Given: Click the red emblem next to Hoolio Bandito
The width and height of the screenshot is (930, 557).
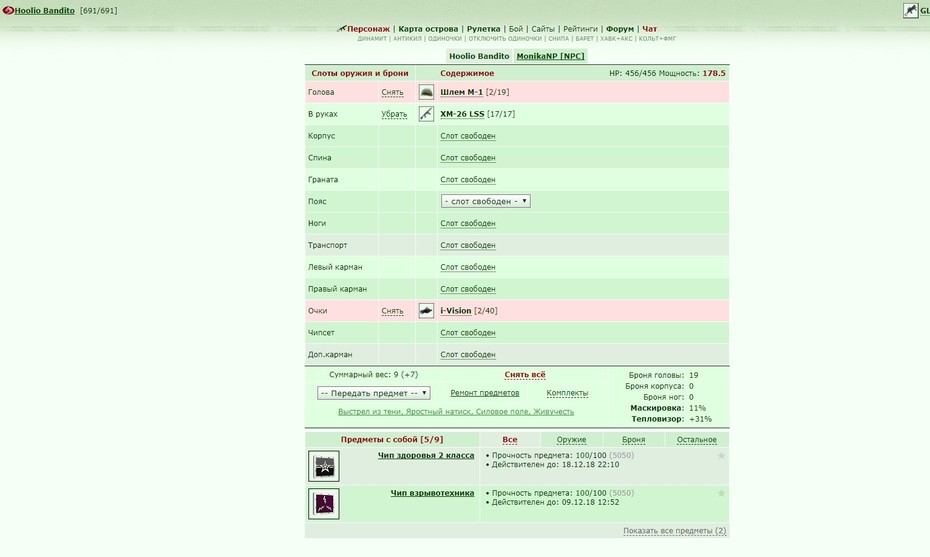Looking at the screenshot, I should [x=8, y=11].
